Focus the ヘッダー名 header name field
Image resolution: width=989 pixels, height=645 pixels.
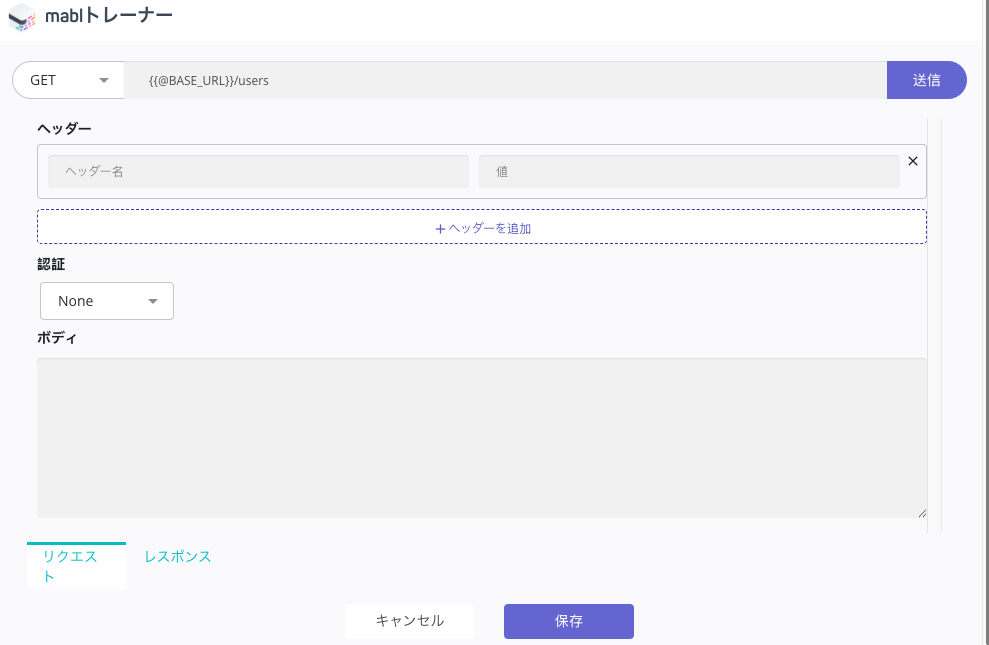click(x=258, y=171)
